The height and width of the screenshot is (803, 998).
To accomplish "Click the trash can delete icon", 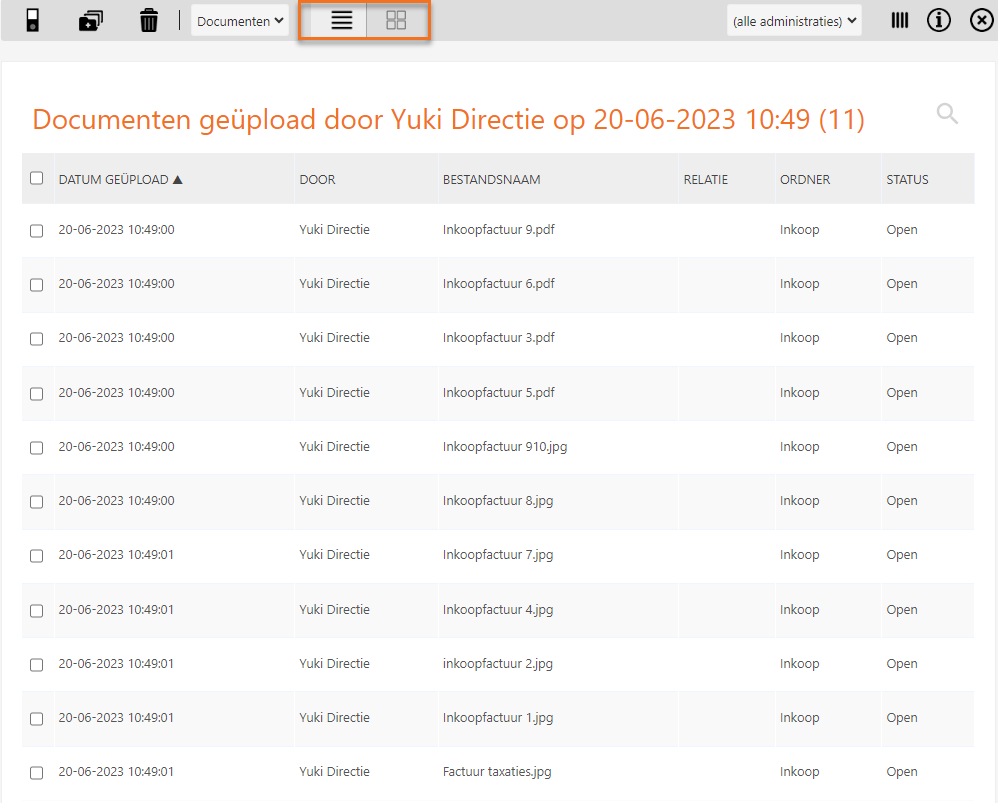I will (149, 20).
